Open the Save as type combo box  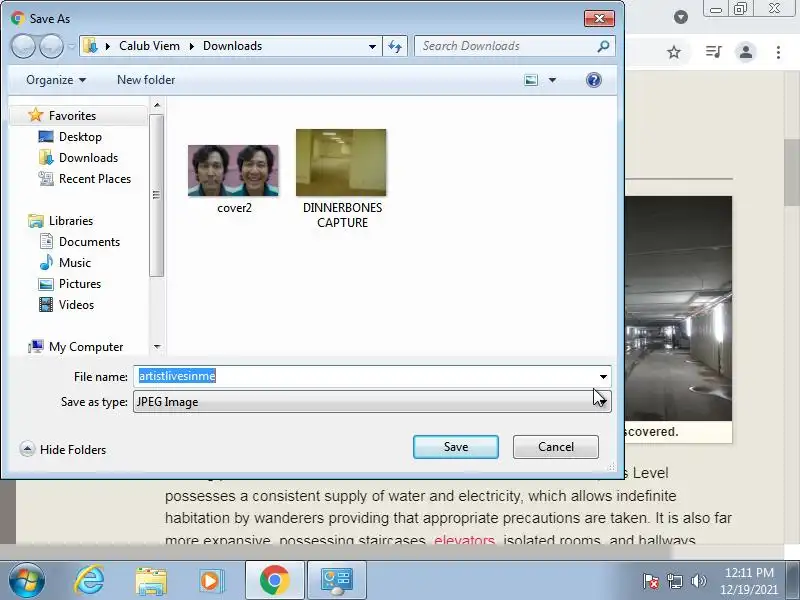[372, 402]
